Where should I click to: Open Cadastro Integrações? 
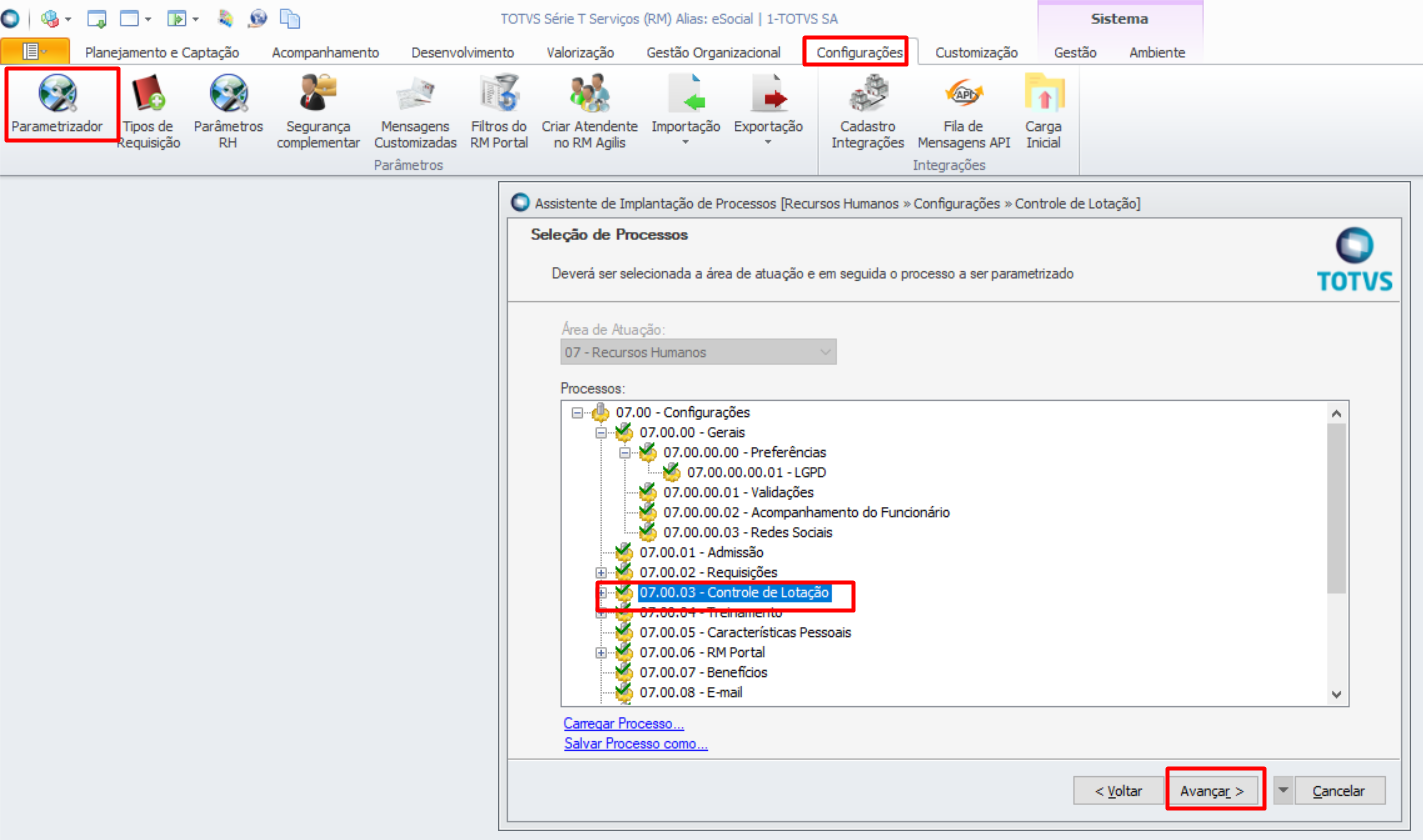(x=867, y=111)
